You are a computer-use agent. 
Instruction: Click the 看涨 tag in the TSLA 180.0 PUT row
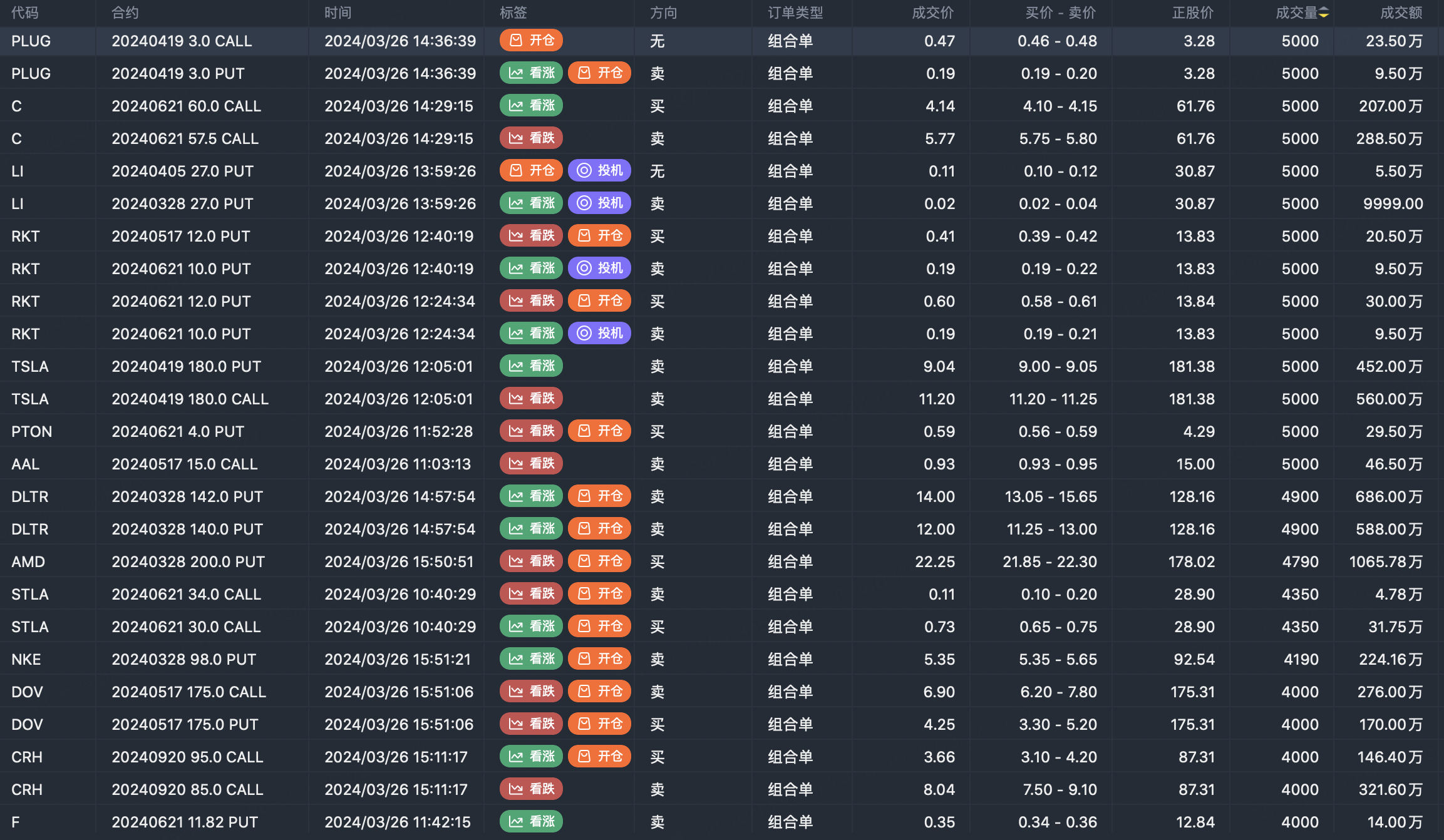[x=531, y=366]
